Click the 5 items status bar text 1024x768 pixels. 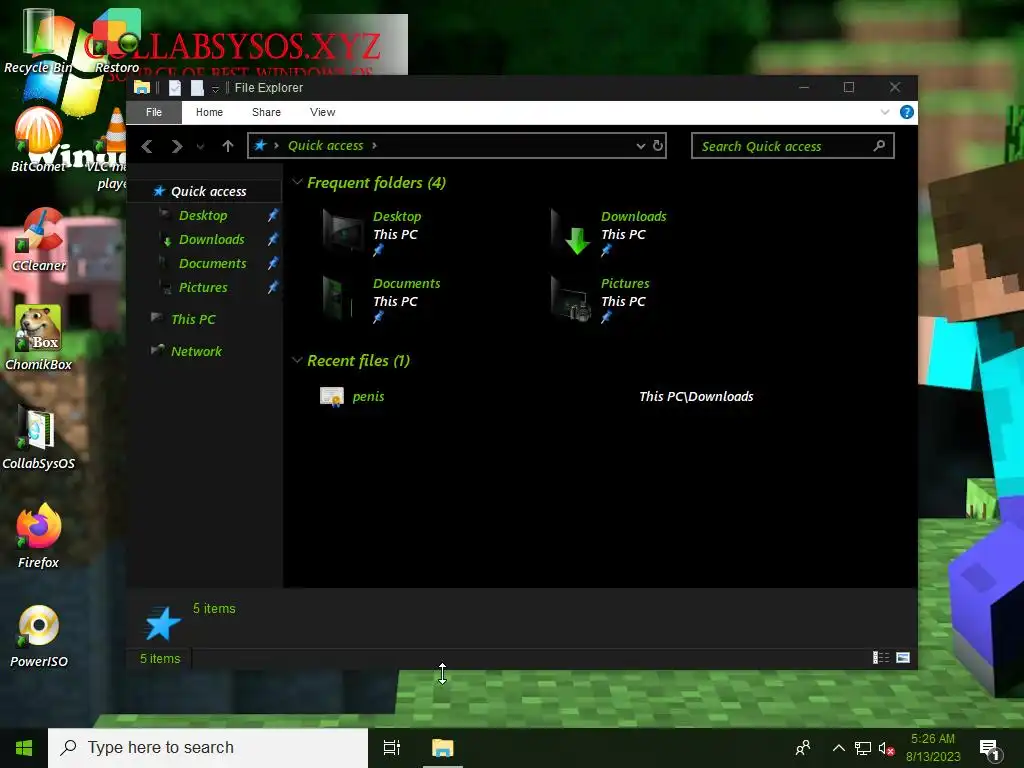point(160,659)
